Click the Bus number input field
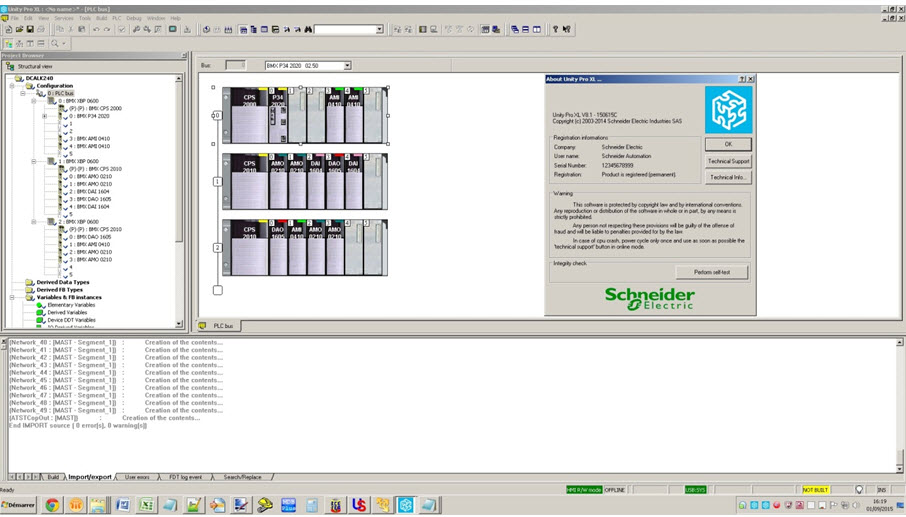The image size is (906, 517). 235,66
